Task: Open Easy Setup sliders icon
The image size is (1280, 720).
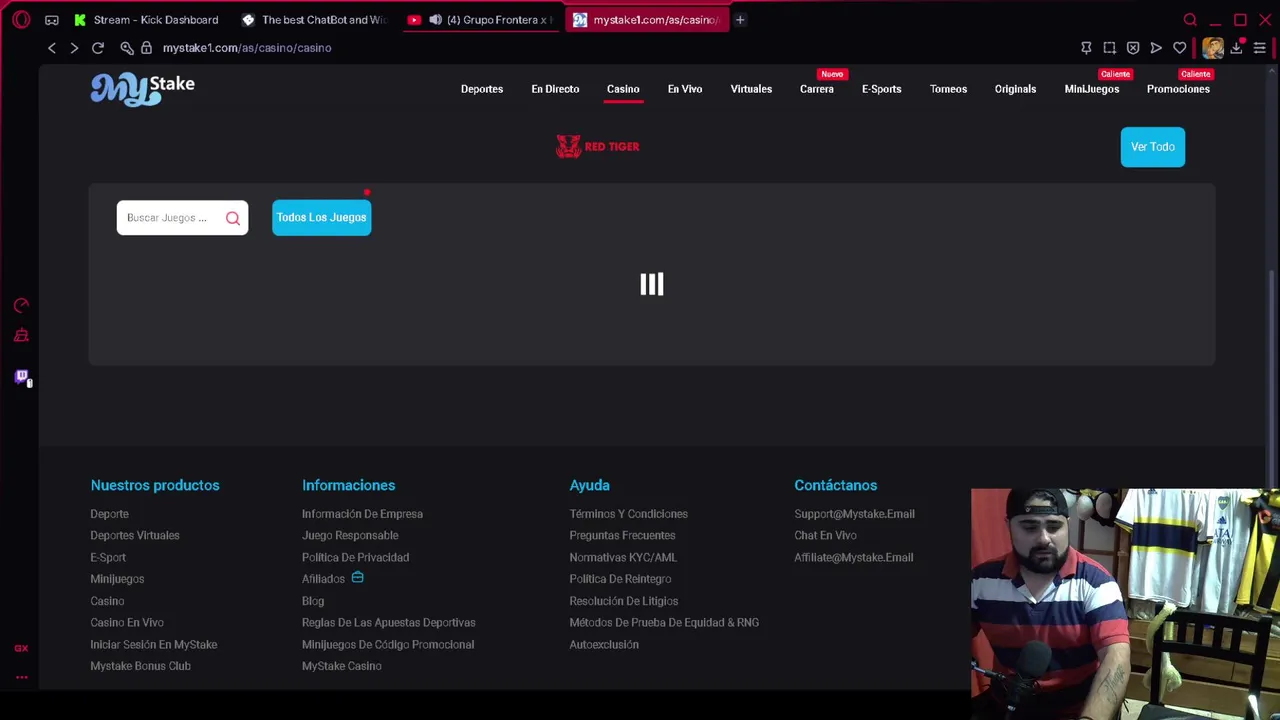Action: click(x=1260, y=48)
